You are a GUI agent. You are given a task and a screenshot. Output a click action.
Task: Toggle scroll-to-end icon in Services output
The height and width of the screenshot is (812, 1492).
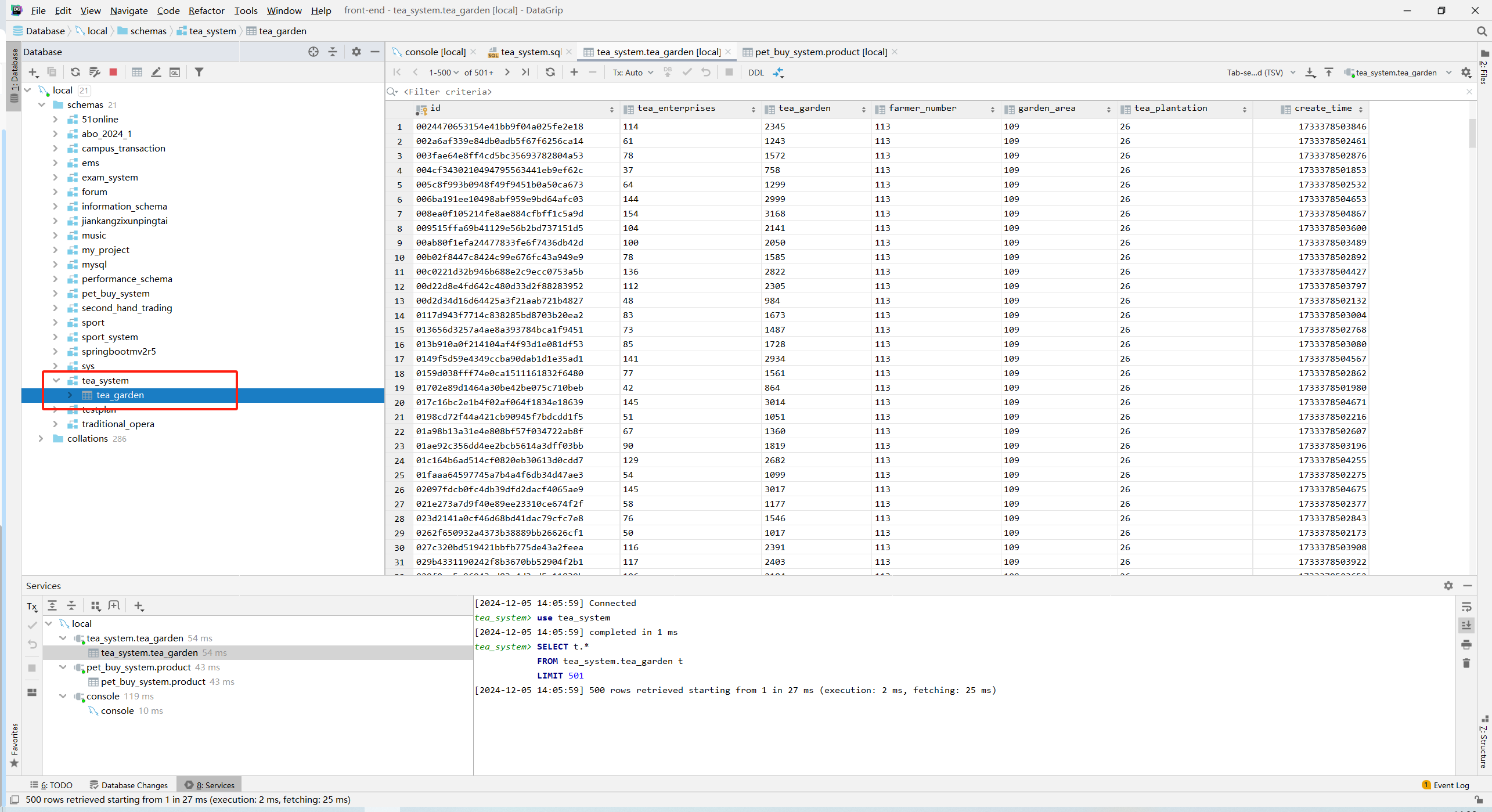[1466, 625]
